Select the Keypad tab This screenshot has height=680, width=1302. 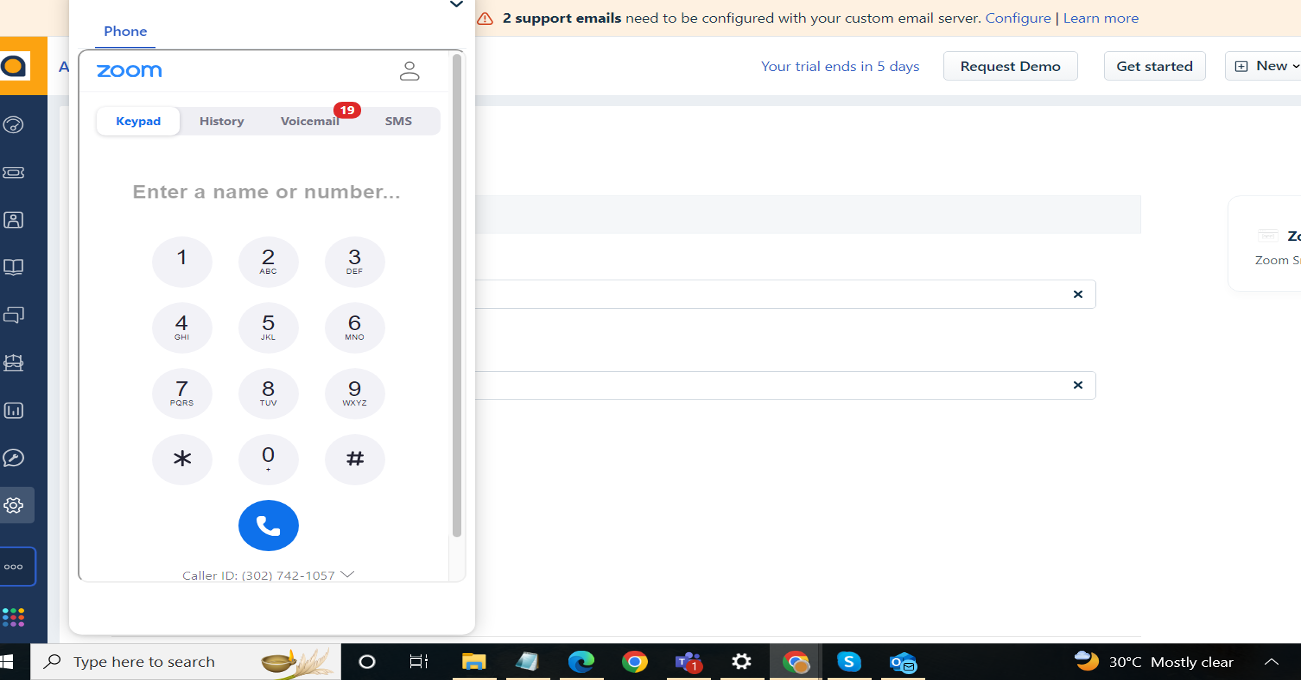coord(138,121)
